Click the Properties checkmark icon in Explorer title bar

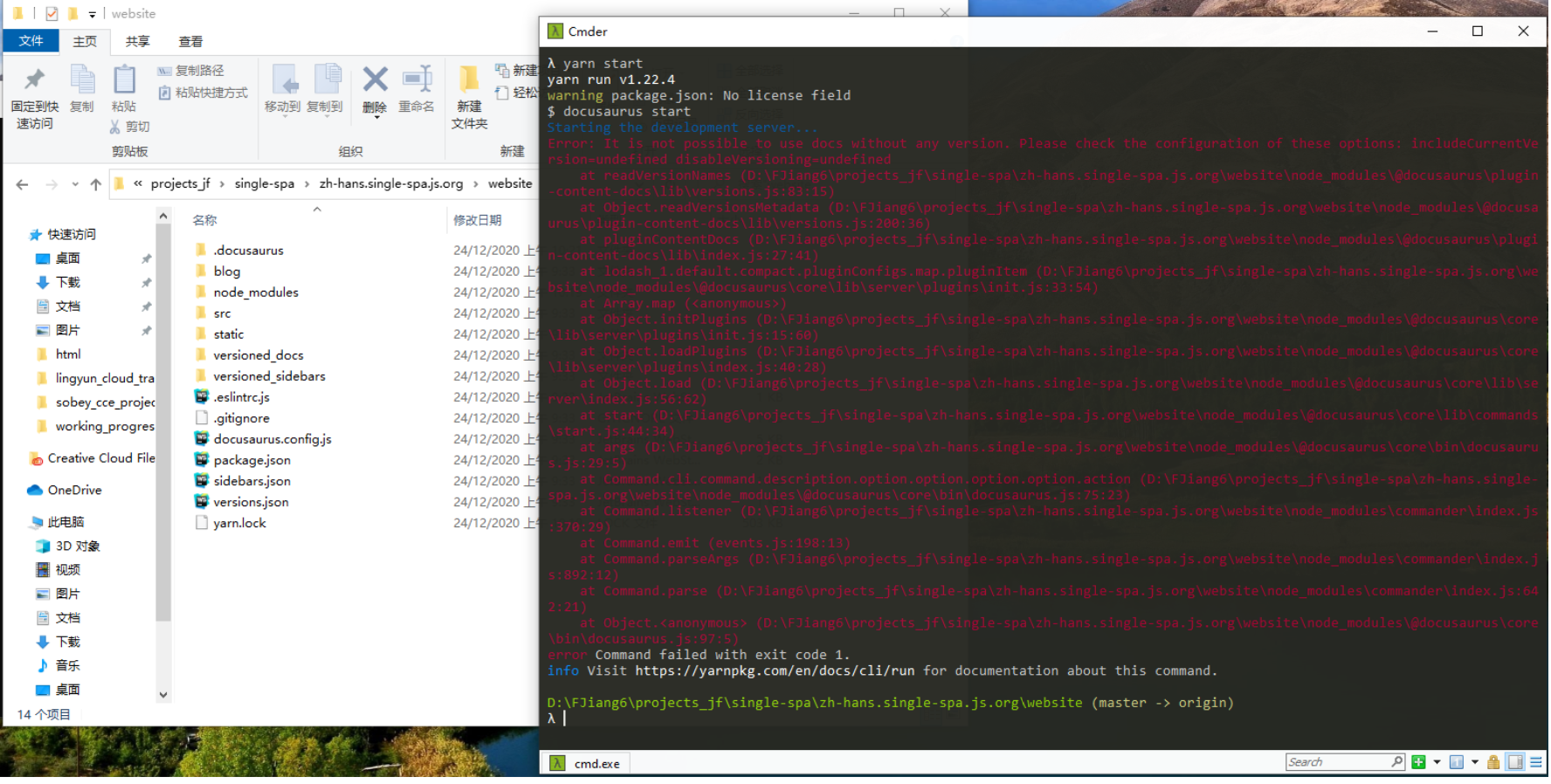(52, 14)
